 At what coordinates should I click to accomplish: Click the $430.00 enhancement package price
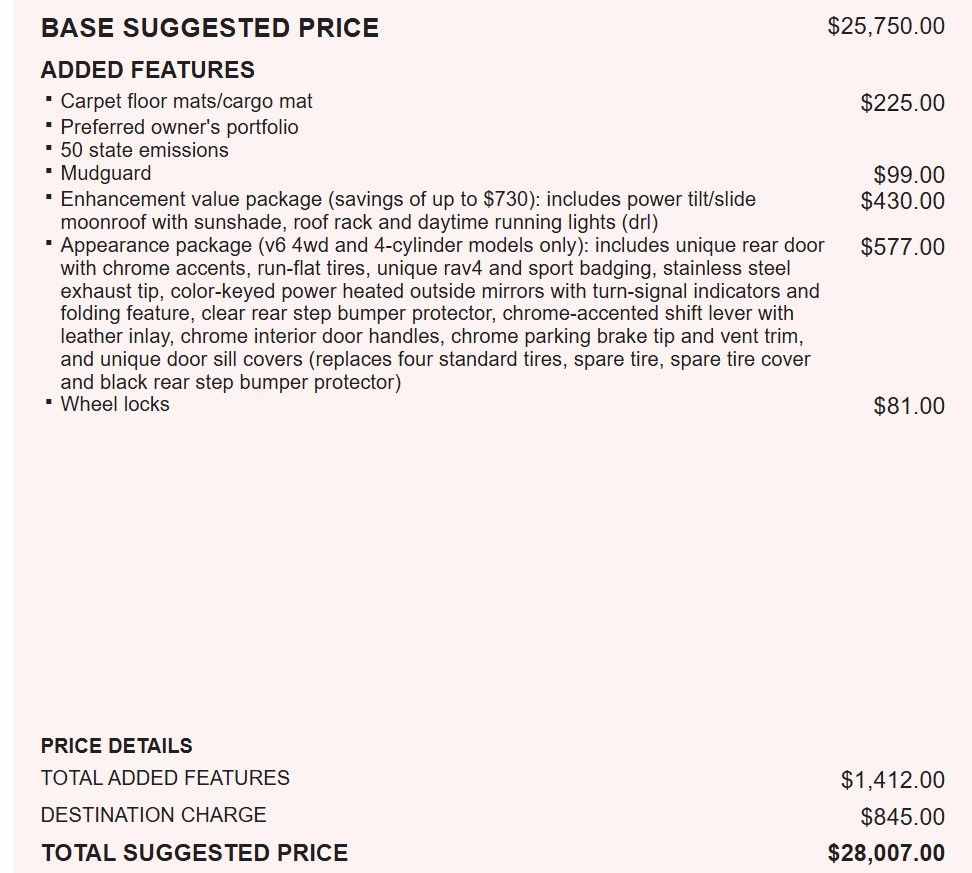(902, 201)
